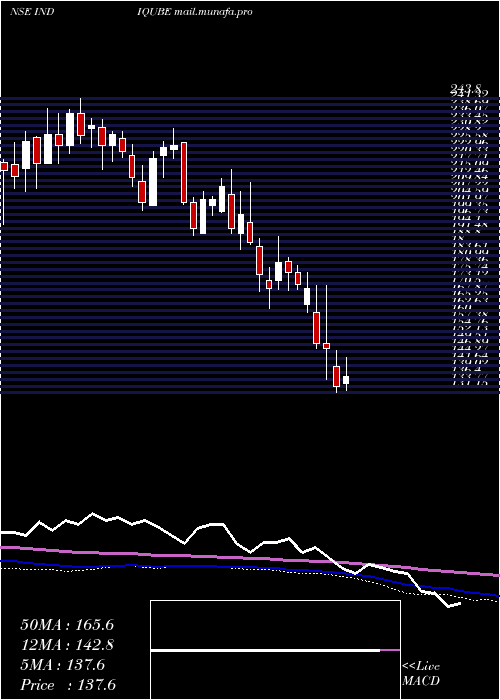Click the 5MA : 137.6 value text
The height and width of the screenshot is (700, 500).
(63, 665)
